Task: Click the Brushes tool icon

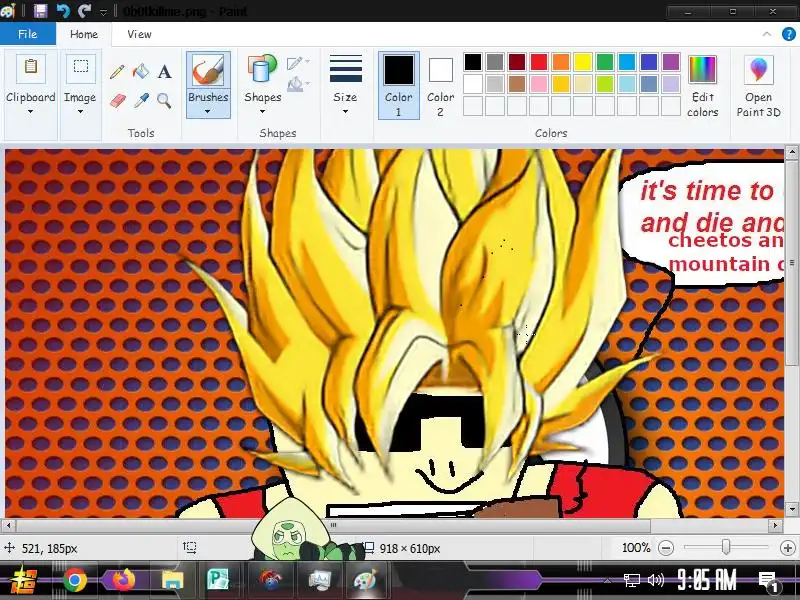Action: tap(208, 70)
